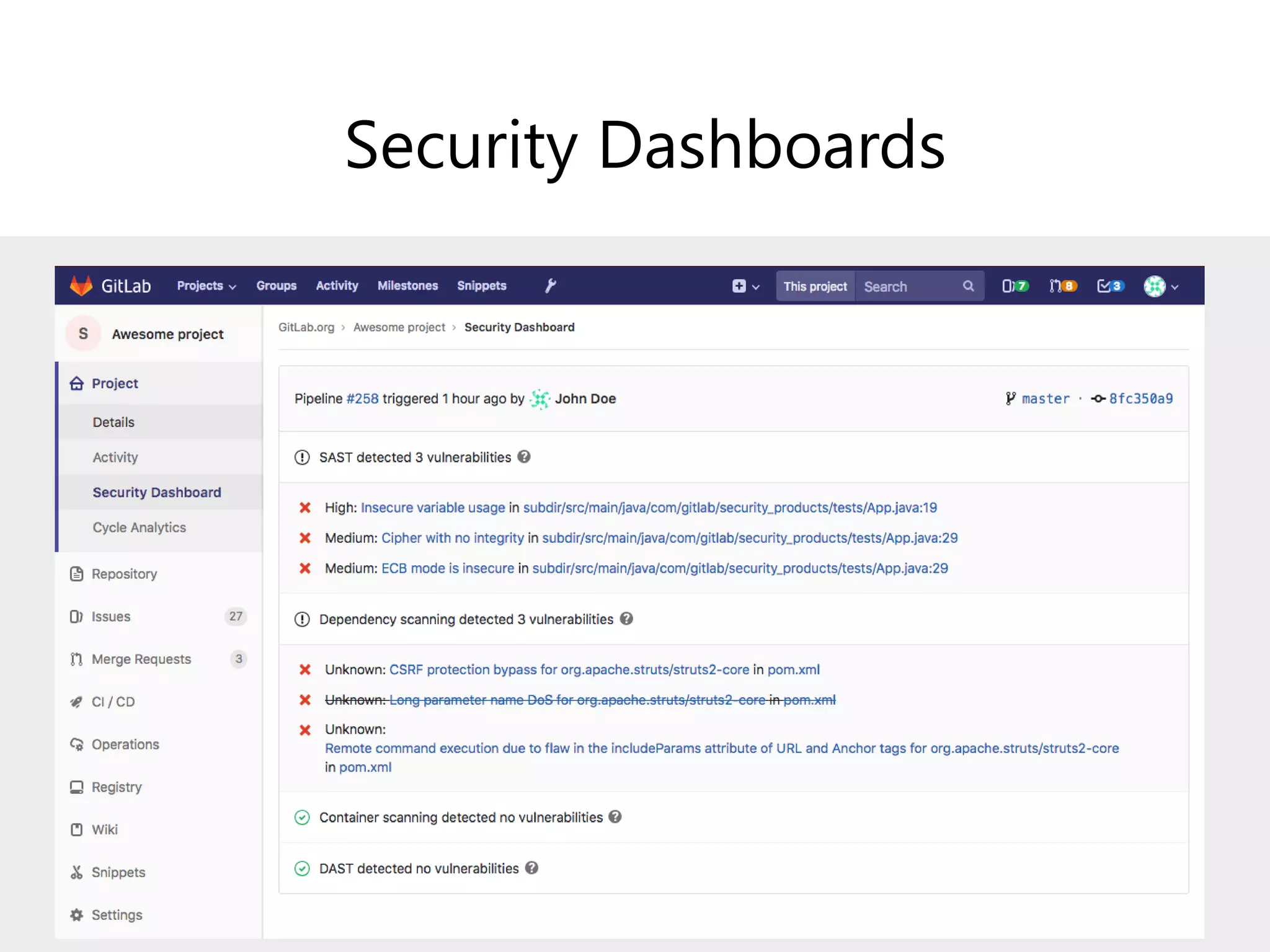The image size is (1270, 952).
Task: Click help icon beside Container scanning
Action: tap(615, 817)
